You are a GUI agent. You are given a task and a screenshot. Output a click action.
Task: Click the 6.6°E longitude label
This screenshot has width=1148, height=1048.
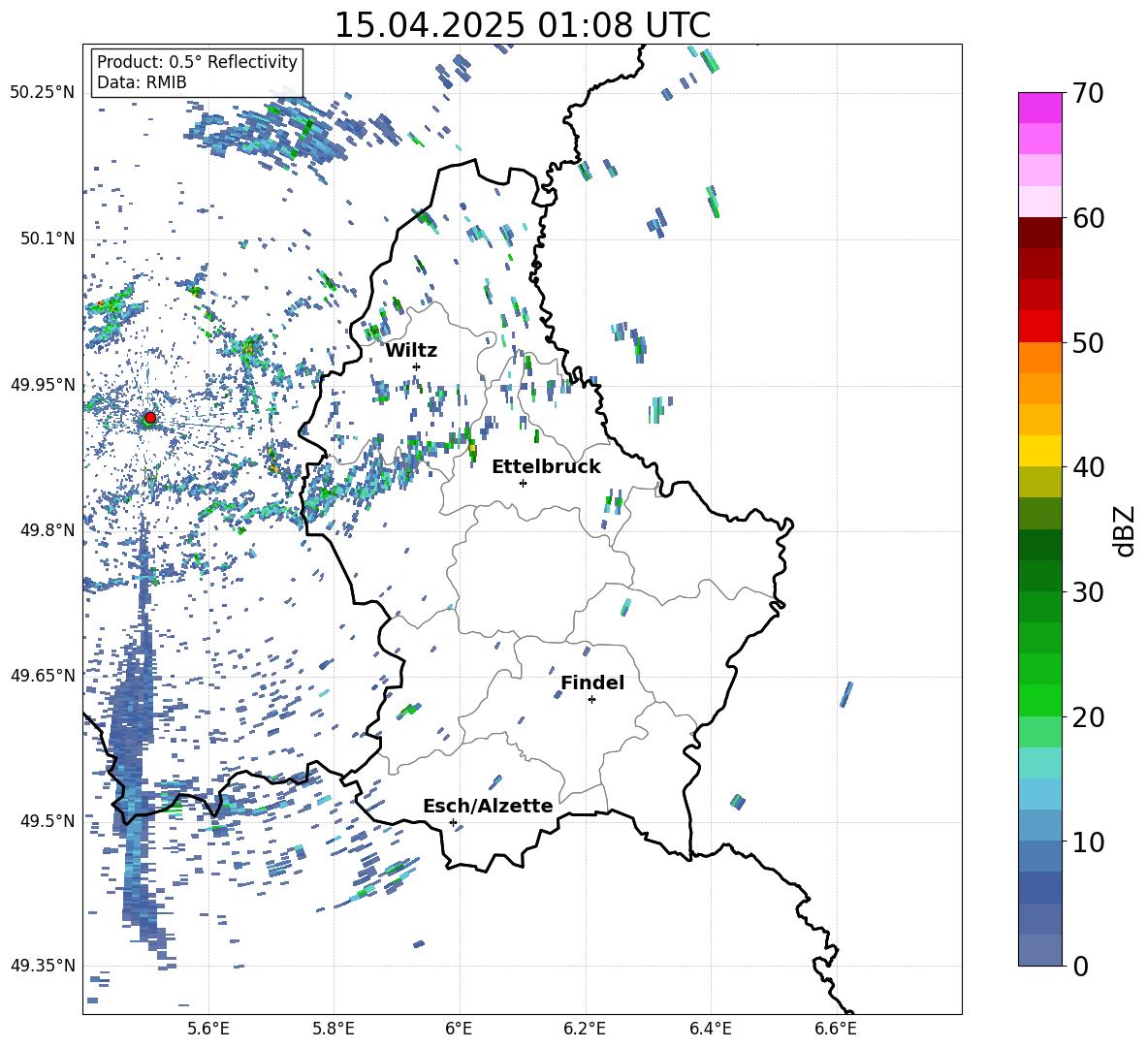pos(836,1029)
